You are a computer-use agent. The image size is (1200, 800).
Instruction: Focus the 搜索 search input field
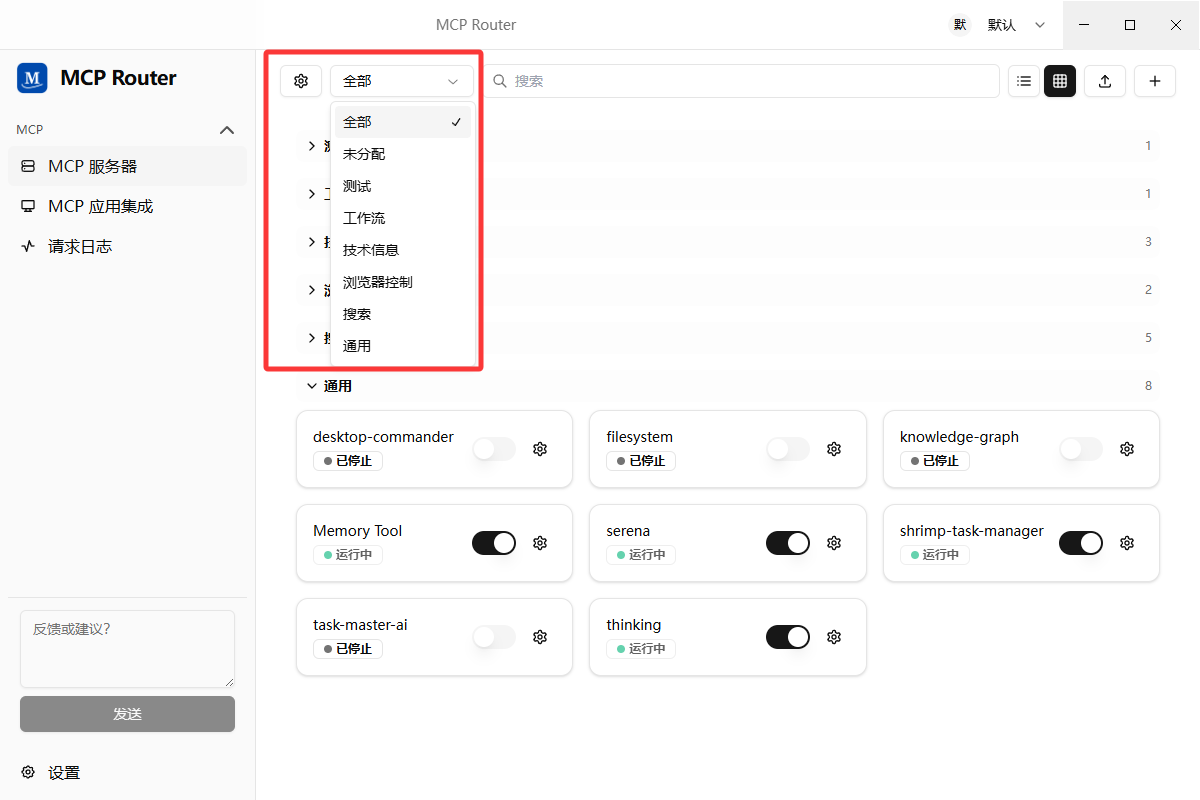click(741, 81)
